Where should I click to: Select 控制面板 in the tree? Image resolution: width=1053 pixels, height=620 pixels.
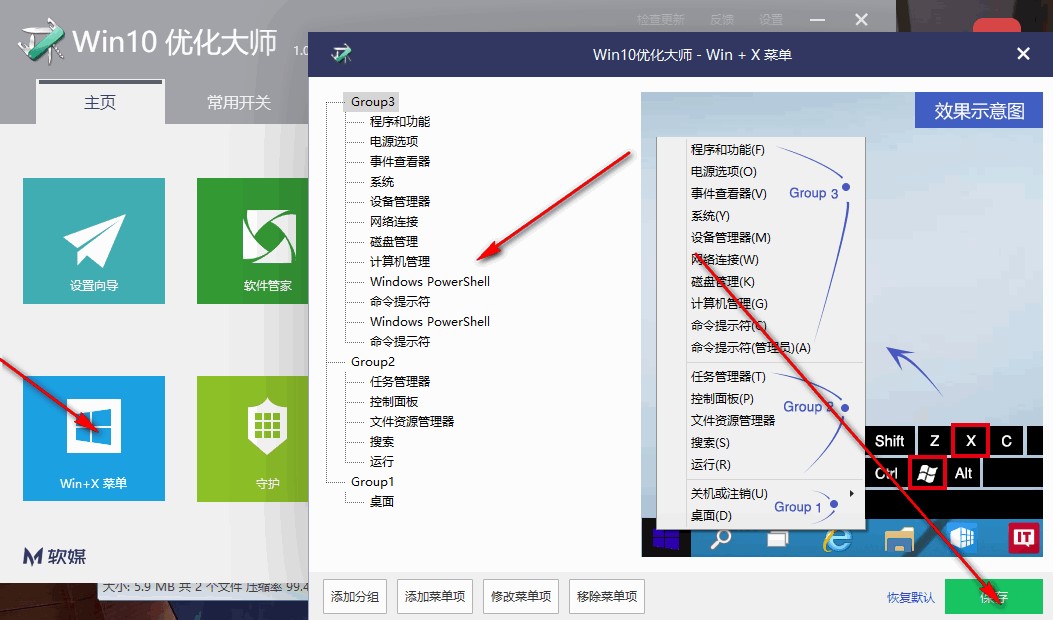(x=394, y=402)
